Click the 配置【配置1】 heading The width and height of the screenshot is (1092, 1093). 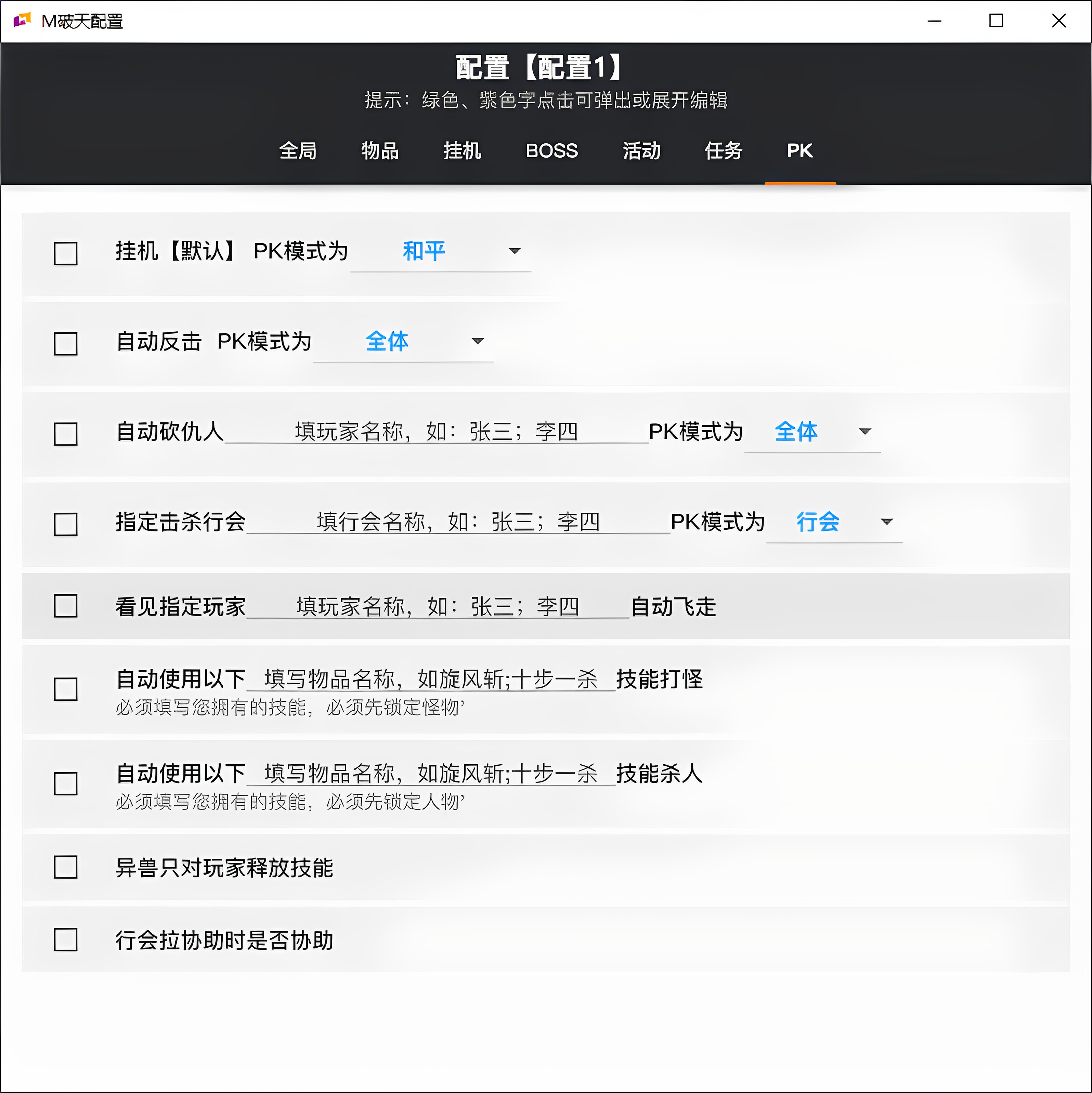539,68
